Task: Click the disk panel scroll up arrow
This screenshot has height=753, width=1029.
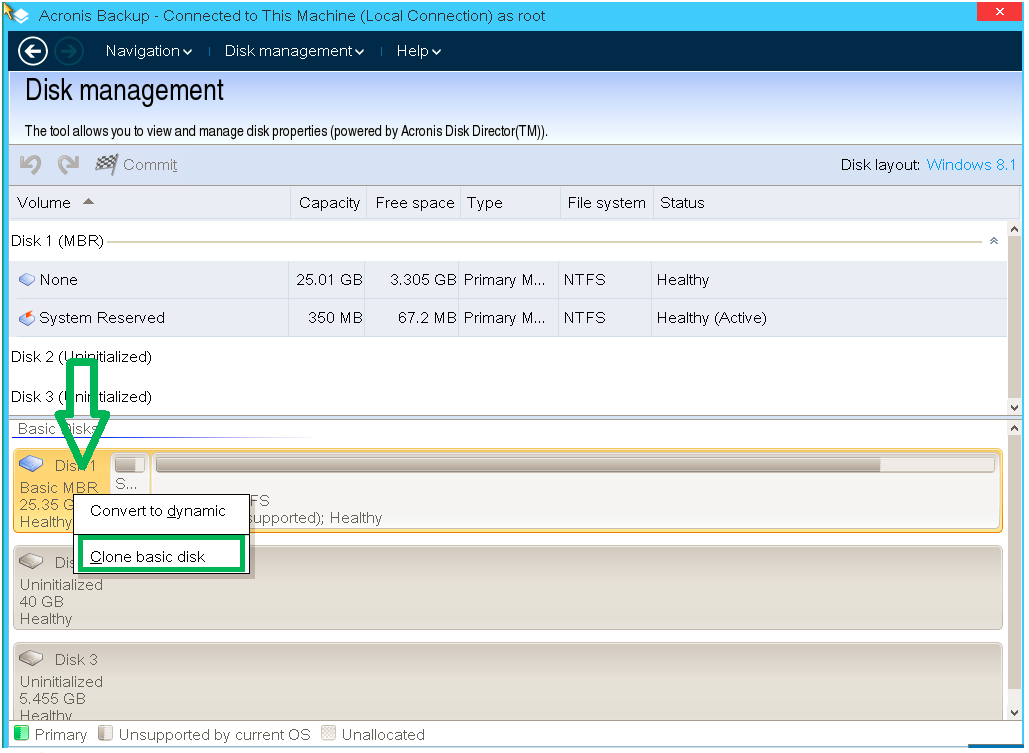Action: point(1015,428)
